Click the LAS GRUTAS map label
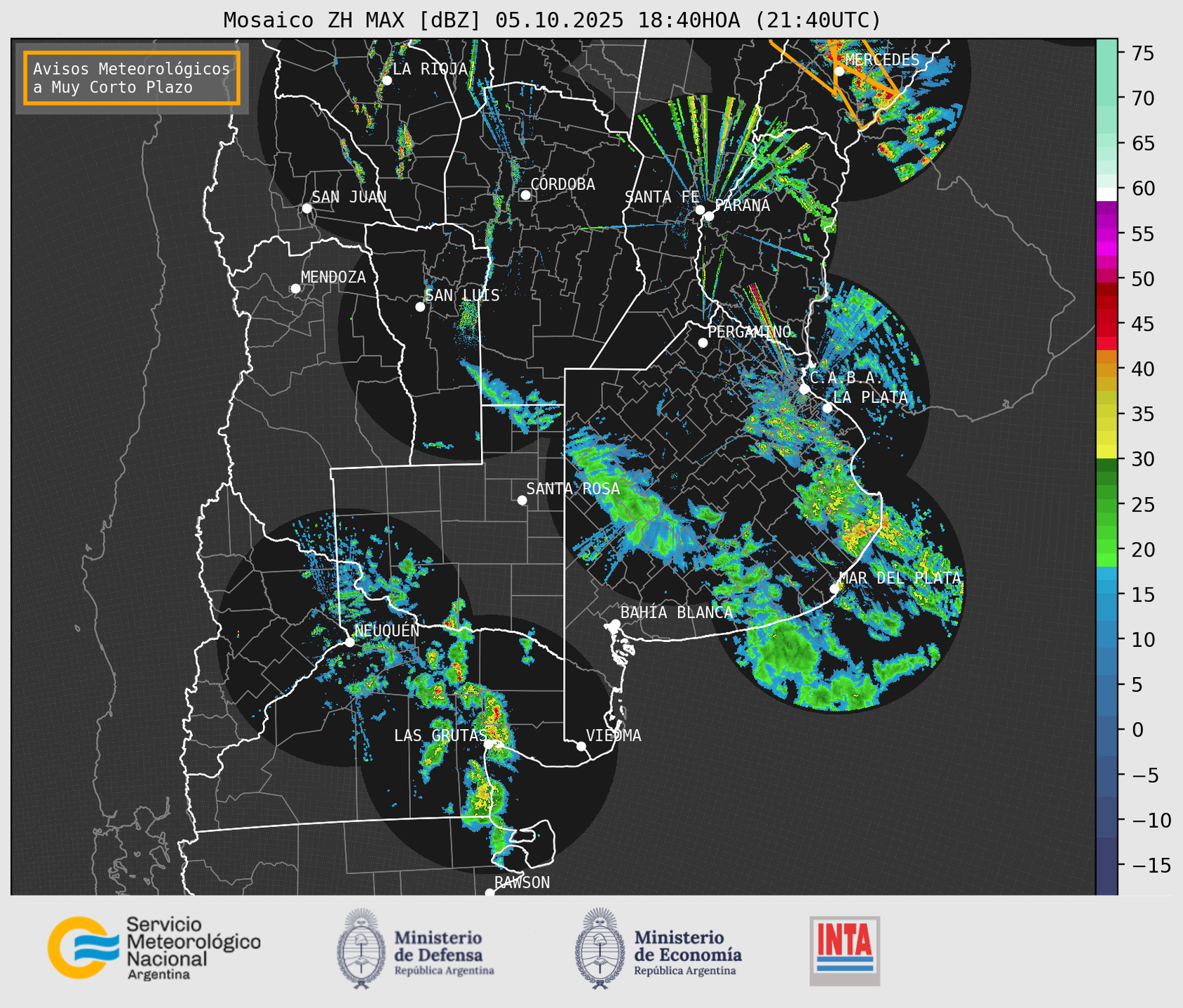The width and height of the screenshot is (1183, 1008). point(440,735)
